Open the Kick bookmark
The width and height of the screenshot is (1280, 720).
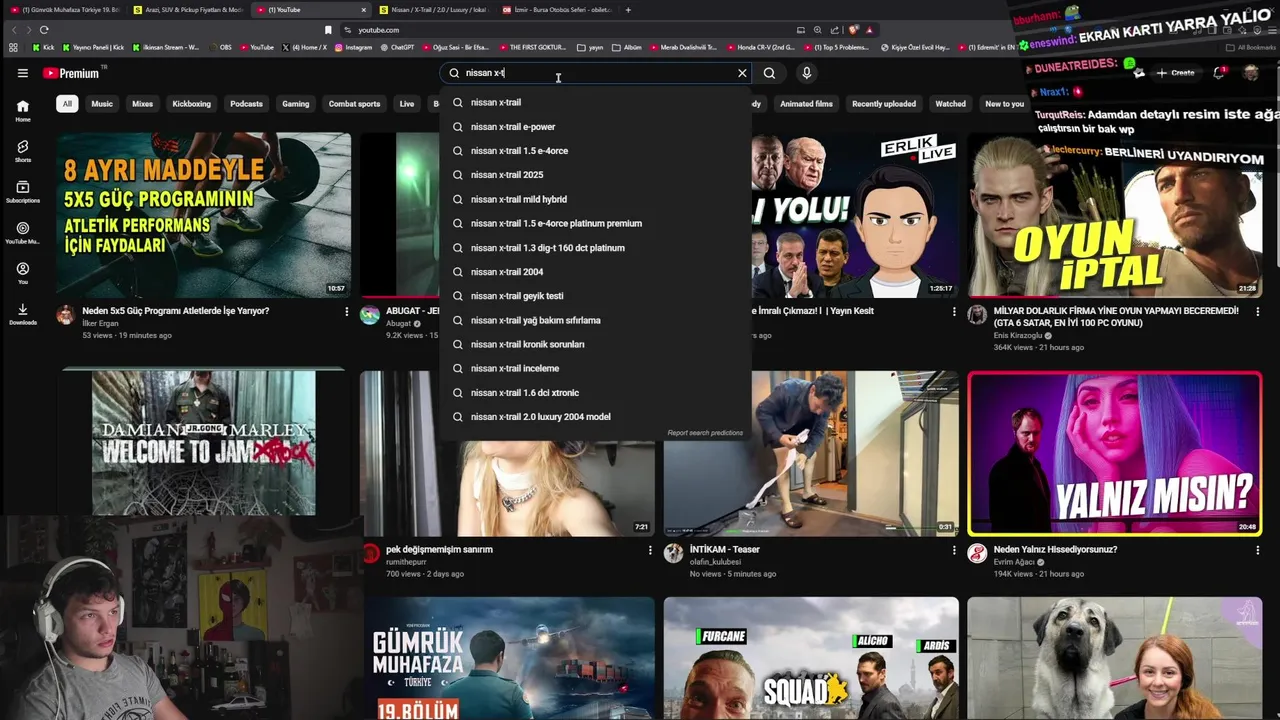click(43, 47)
